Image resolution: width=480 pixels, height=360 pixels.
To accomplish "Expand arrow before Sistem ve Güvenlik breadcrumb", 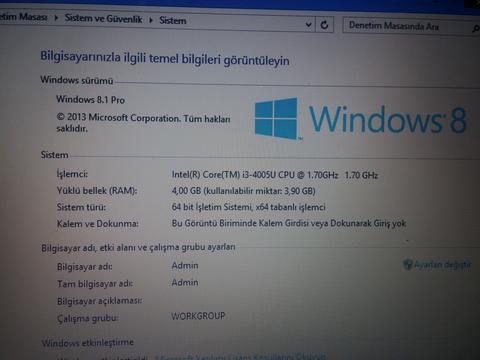I will tap(56, 17).
